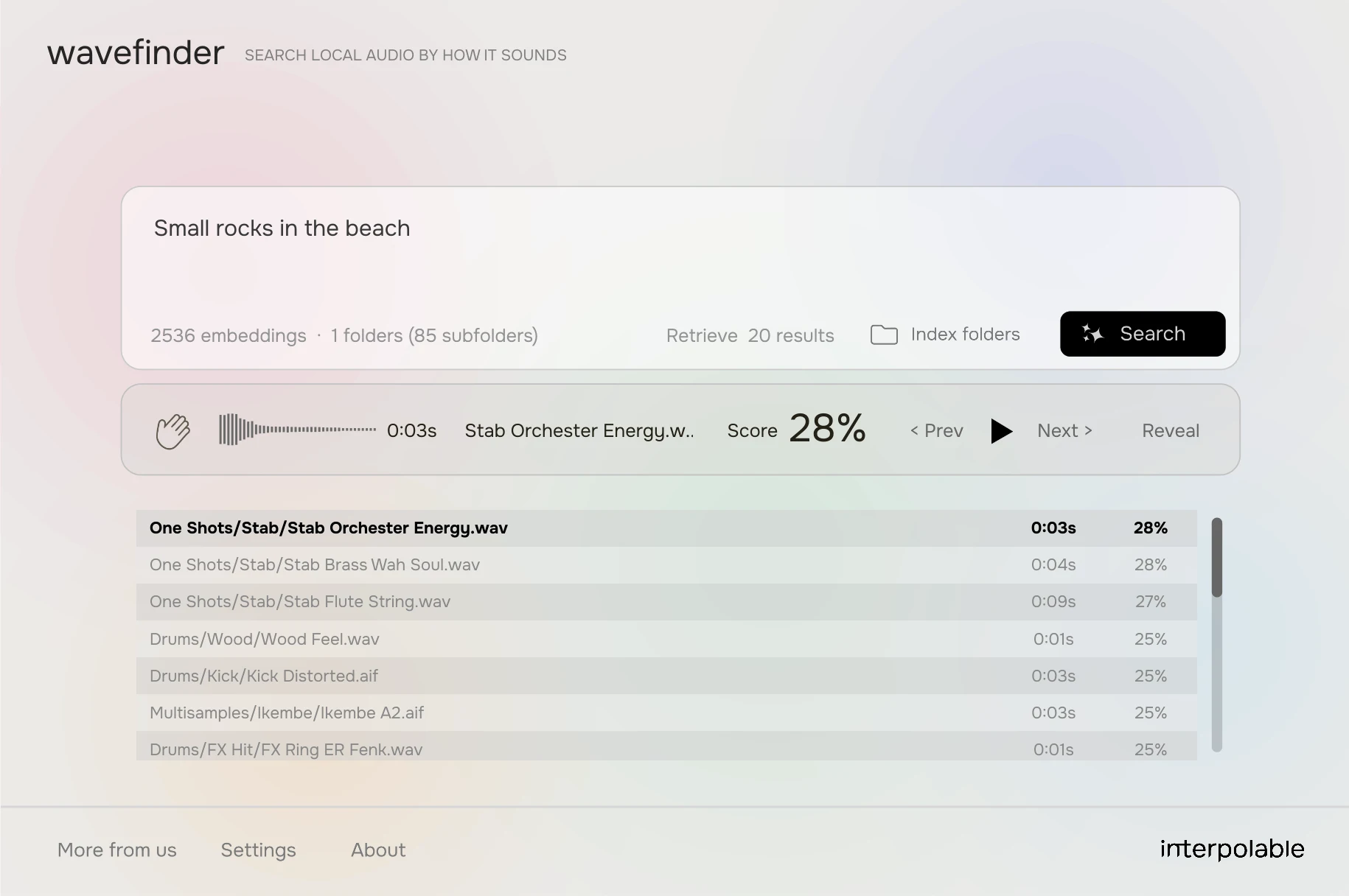Click the results list scrollbar thumb
Viewport: 1349px width, 896px height.
[1217, 557]
